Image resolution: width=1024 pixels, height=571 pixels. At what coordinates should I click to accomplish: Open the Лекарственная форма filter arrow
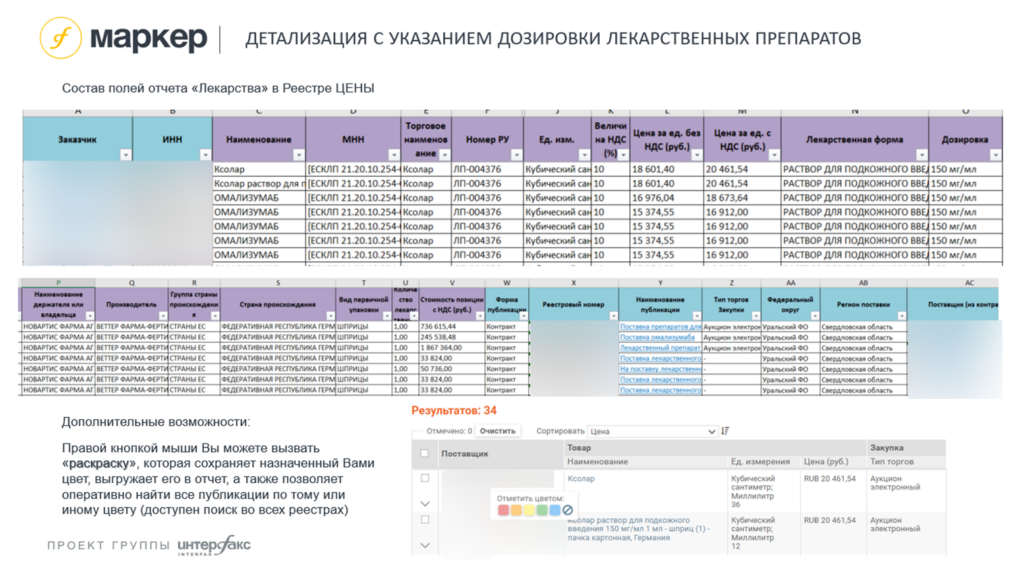(921, 155)
